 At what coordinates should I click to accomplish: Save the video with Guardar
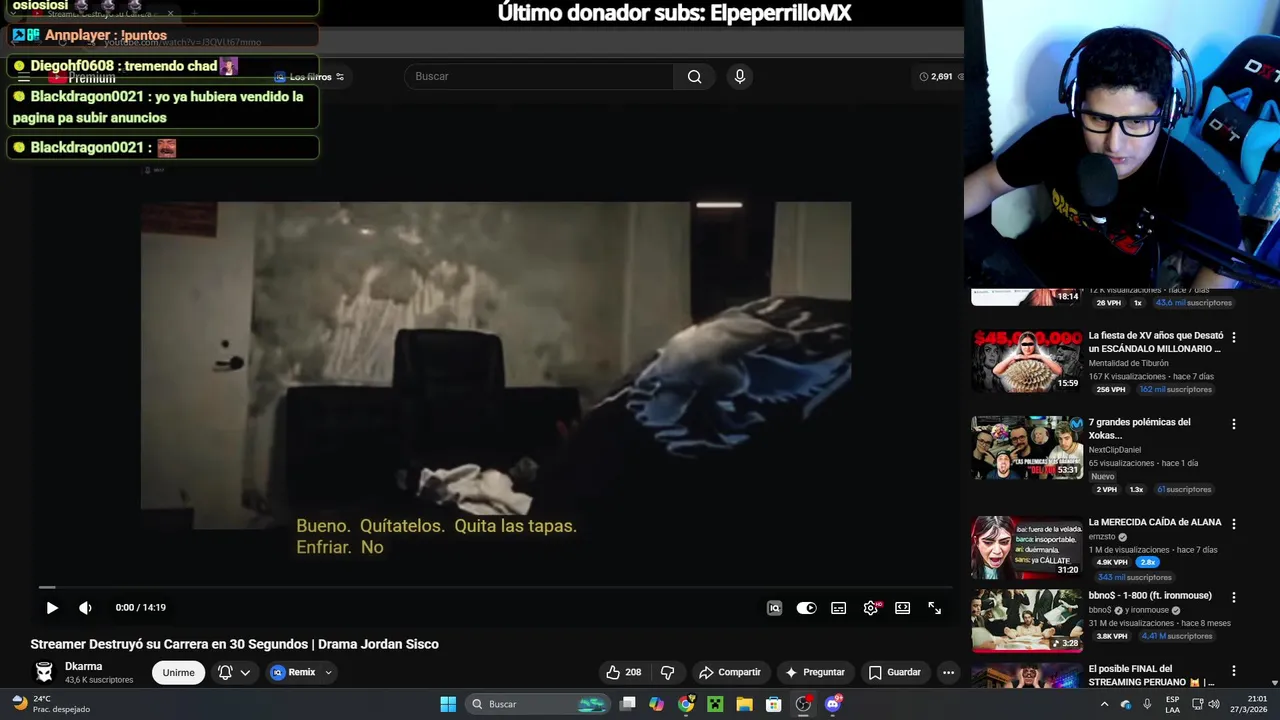tap(894, 672)
